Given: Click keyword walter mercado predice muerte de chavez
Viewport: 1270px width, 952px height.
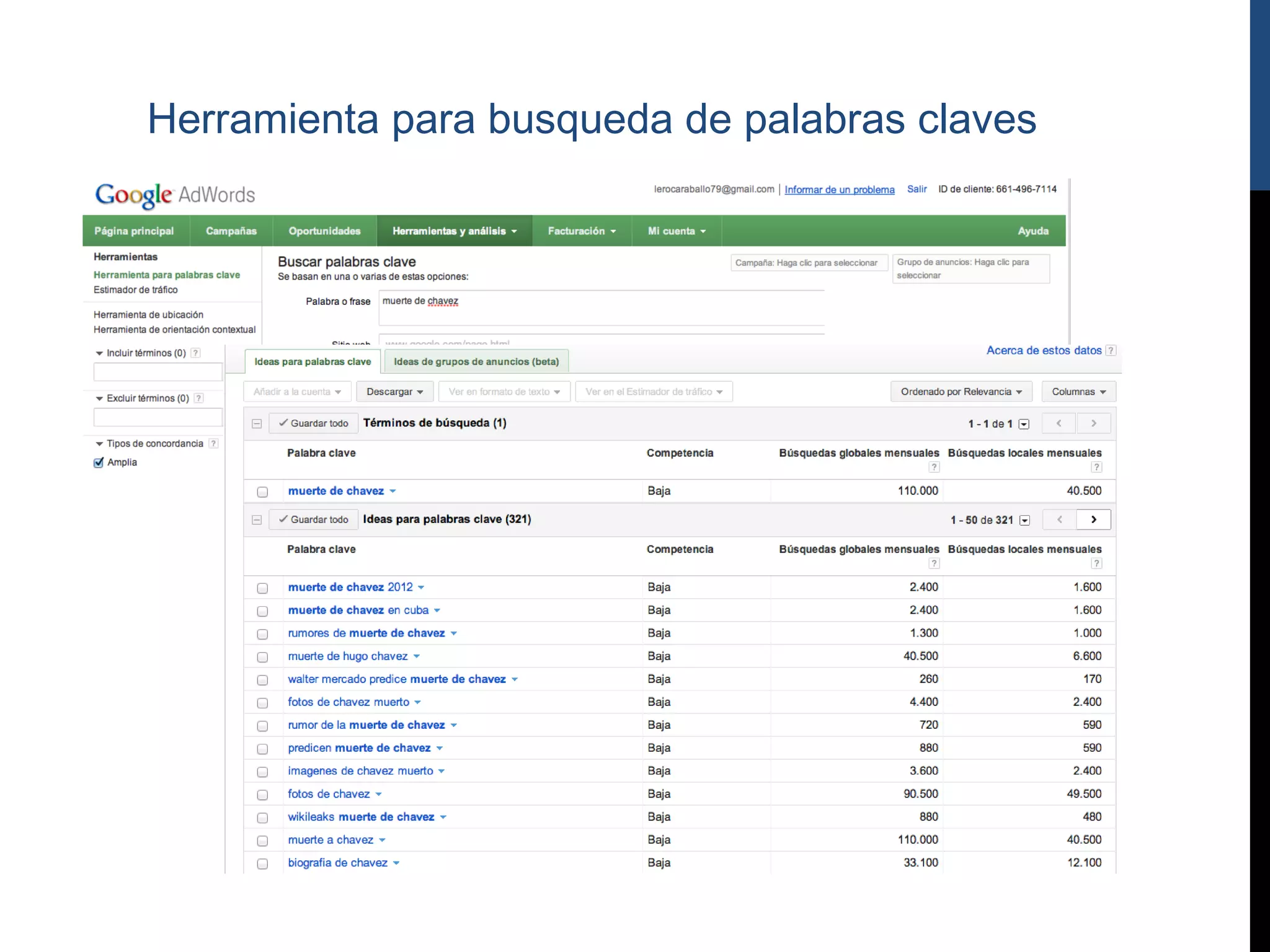Looking at the screenshot, I should coord(397,679).
